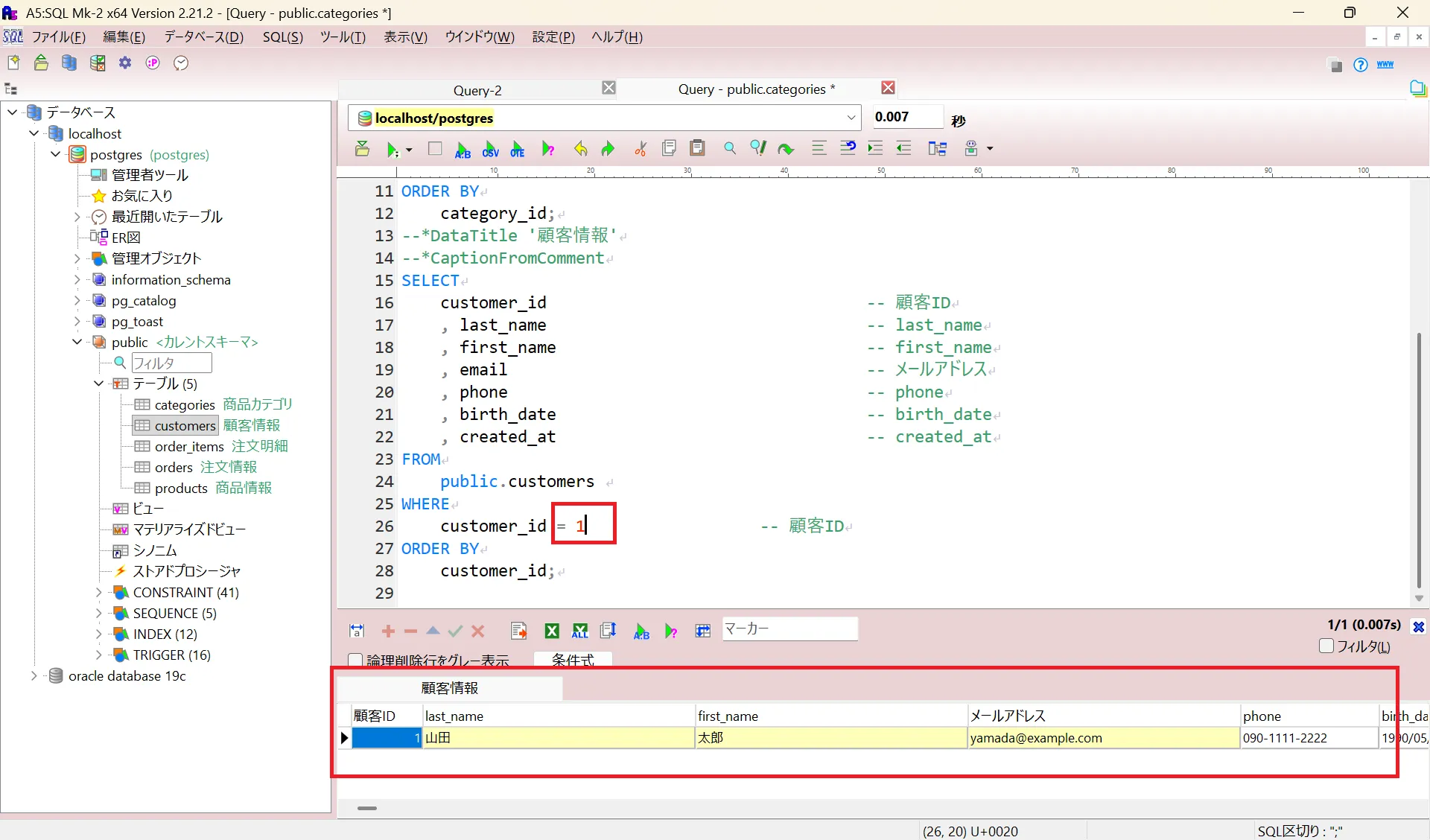Collapse the localhost tree node
Image resolution: width=1430 pixels, height=840 pixels.
pos(34,133)
